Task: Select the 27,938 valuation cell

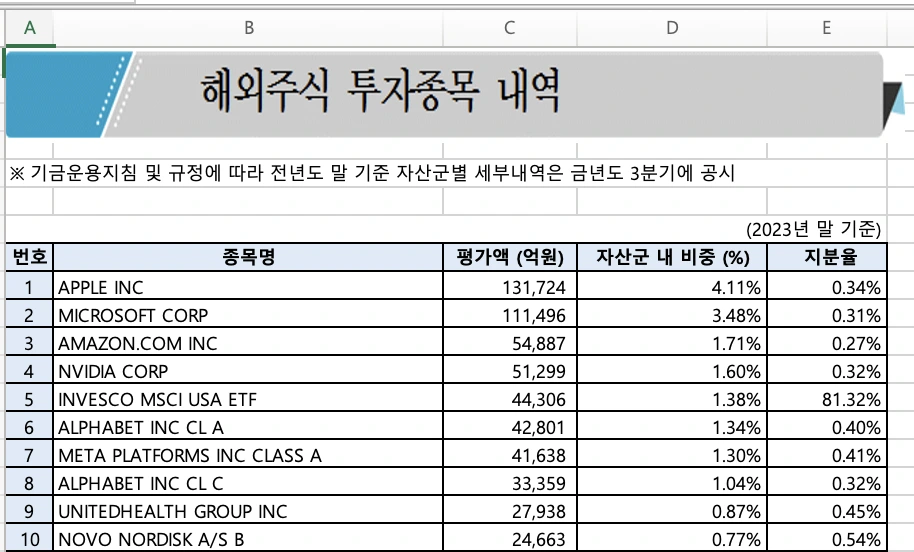Action: pyautogui.click(x=509, y=509)
